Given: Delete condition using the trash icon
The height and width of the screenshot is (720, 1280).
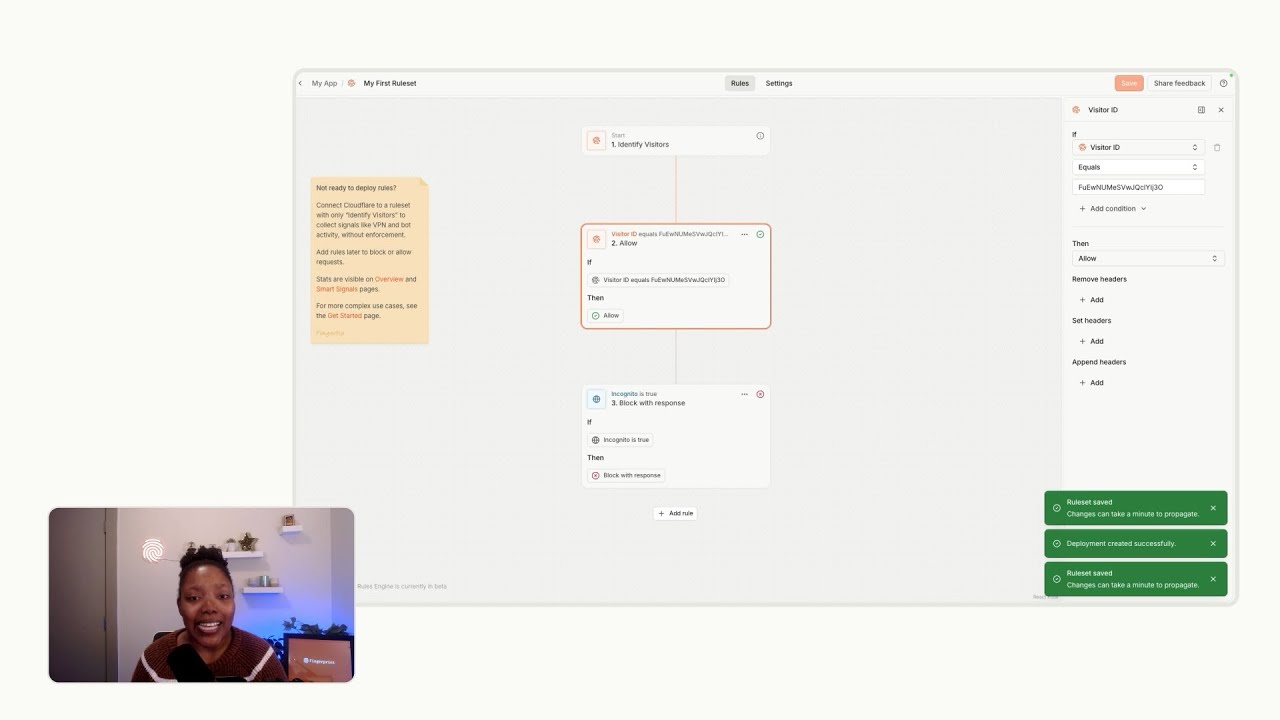Looking at the screenshot, I should pyautogui.click(x=1217, y=147).
